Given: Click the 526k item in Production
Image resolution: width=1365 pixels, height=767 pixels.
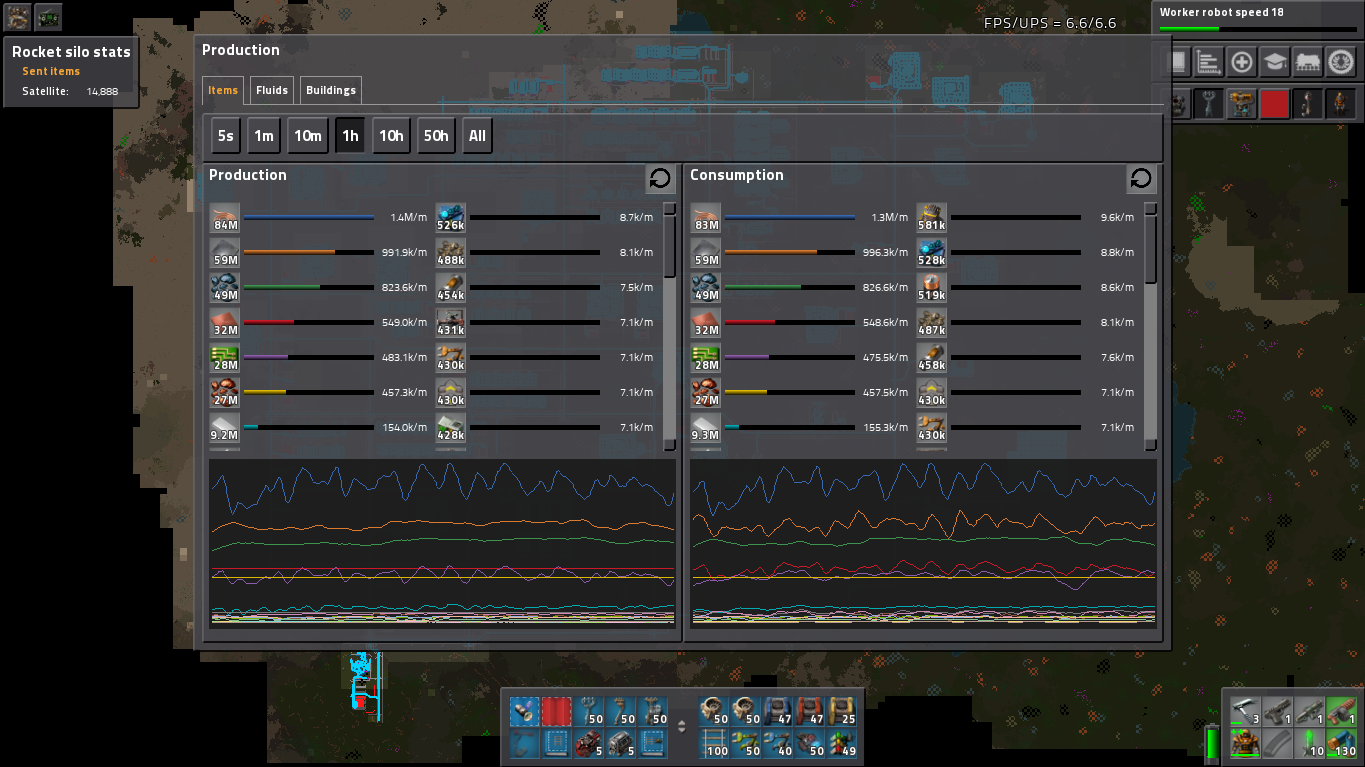Looking at the screenshot, I should (451, 218).
